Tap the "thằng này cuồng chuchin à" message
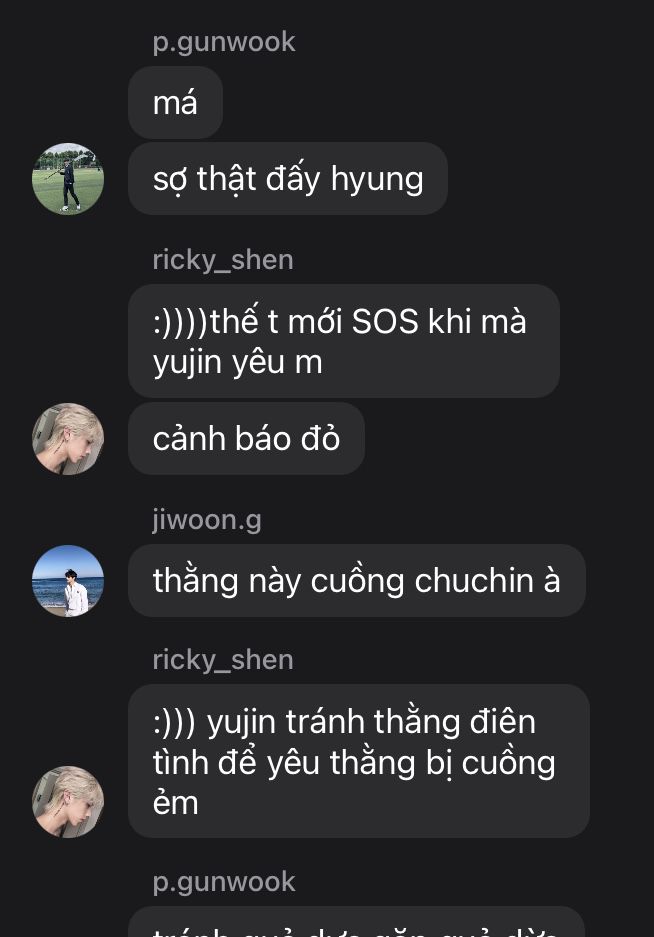The image size is (654, 937). (357, 580)
